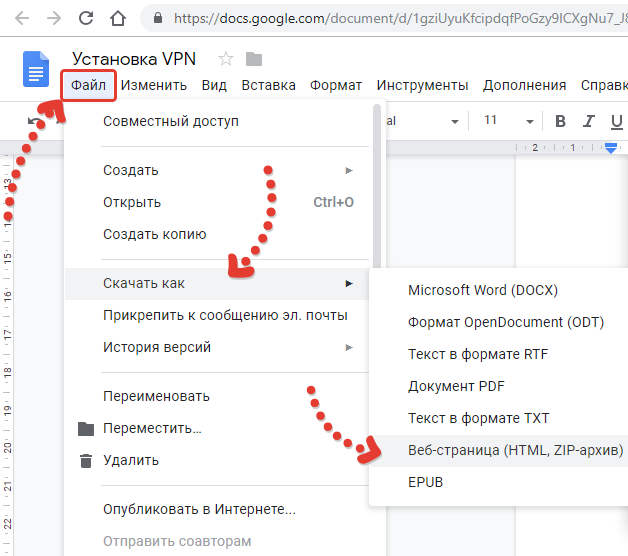The height and width of the screenshot is (556, 628).
Task: Toggle italic formatting
Action: pos(588,121)
